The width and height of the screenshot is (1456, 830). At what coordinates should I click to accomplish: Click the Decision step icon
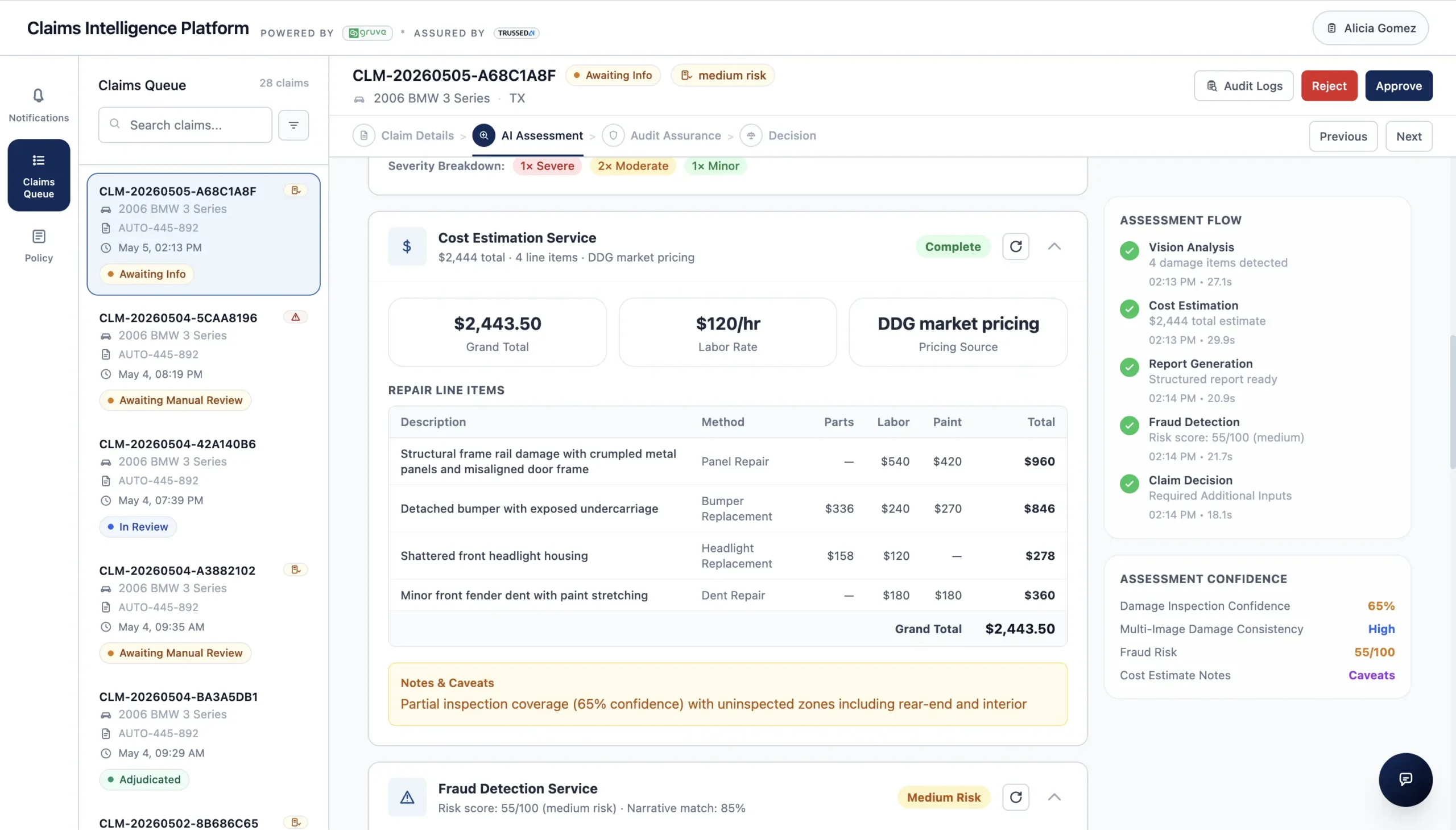tap(751, 135)
